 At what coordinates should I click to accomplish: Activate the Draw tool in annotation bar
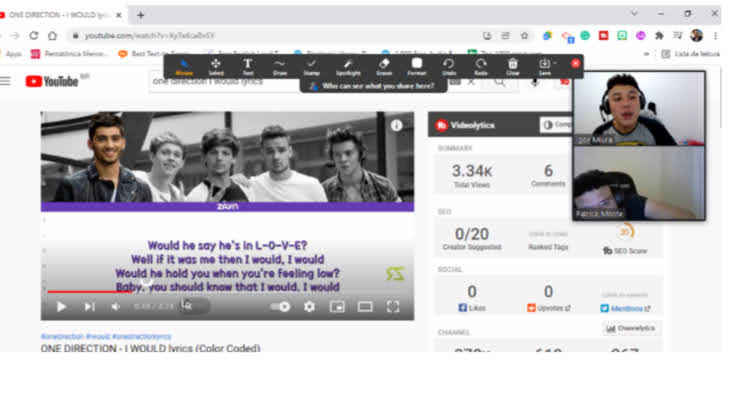point(279,66)
